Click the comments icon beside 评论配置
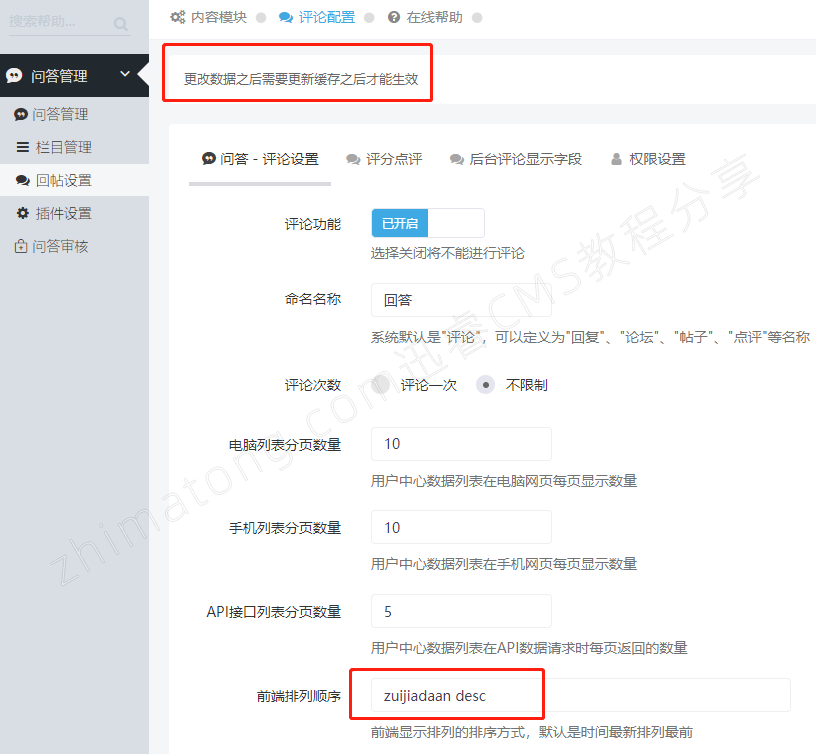 (286, 17)
